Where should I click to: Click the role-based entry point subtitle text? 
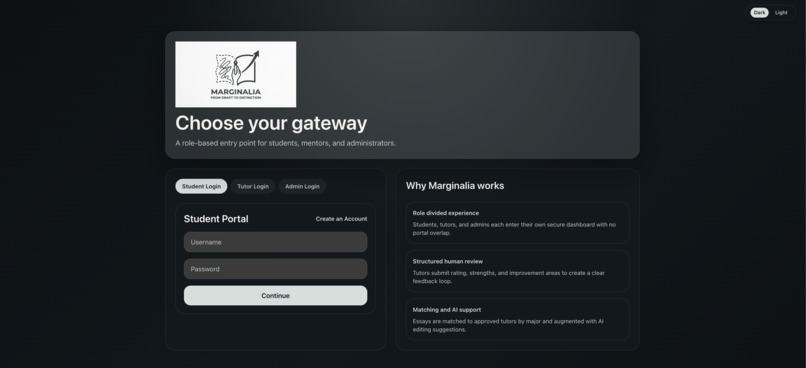(x=286, y=143)
